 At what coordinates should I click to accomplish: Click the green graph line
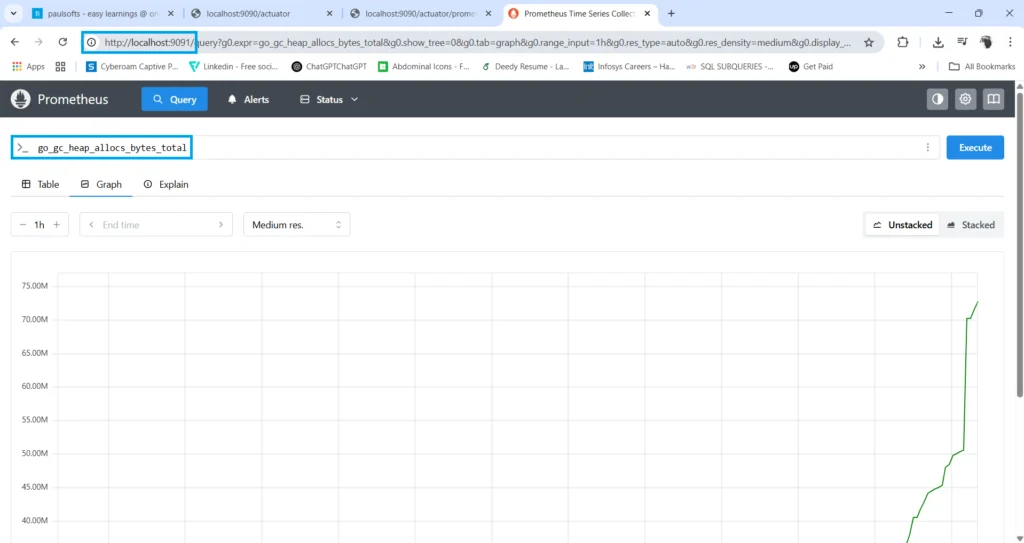(965, 384)
